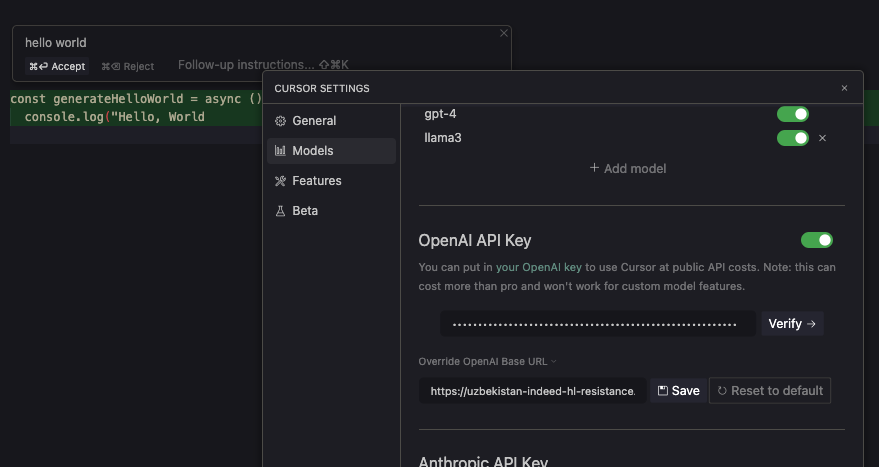
Task: Open the 'your OpenAI key' link
Action: pyautogui.click(x=539, y=267)
